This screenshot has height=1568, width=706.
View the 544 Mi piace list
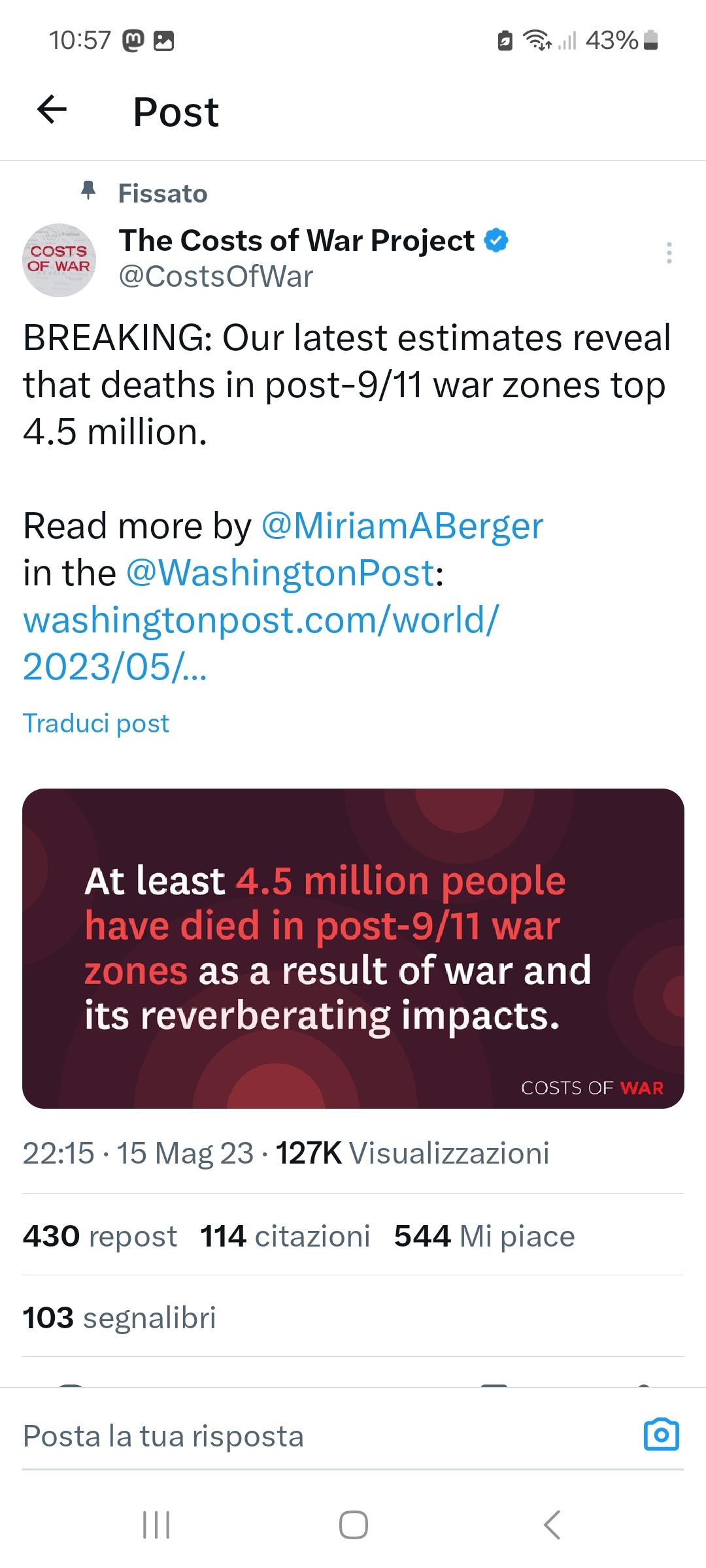click(484, 1236)
